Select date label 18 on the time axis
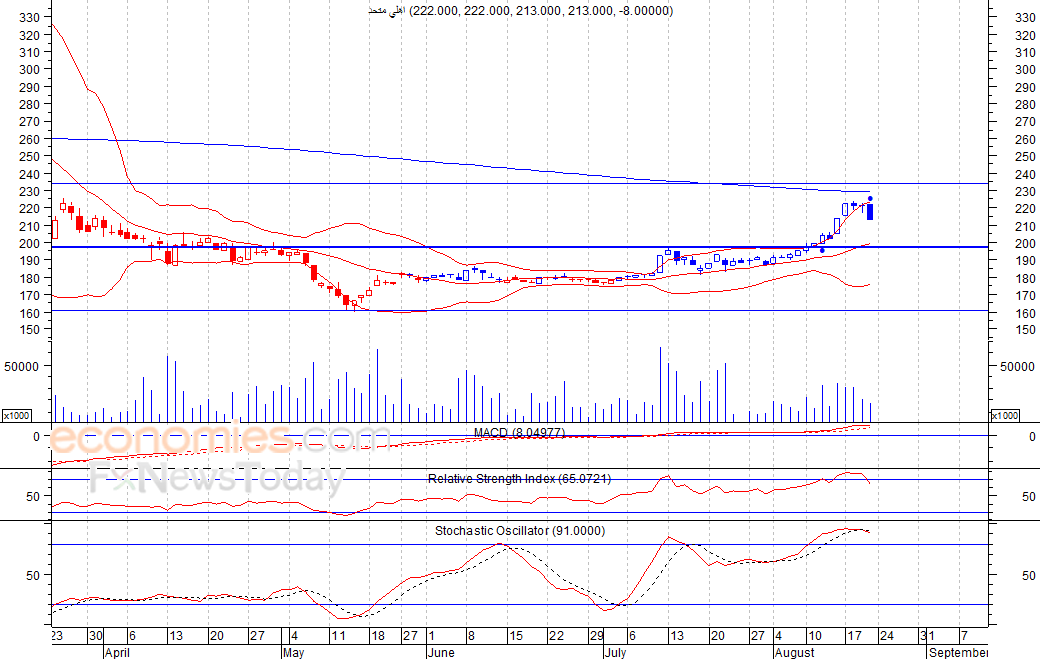1040x659 pixels. point(378,636)
